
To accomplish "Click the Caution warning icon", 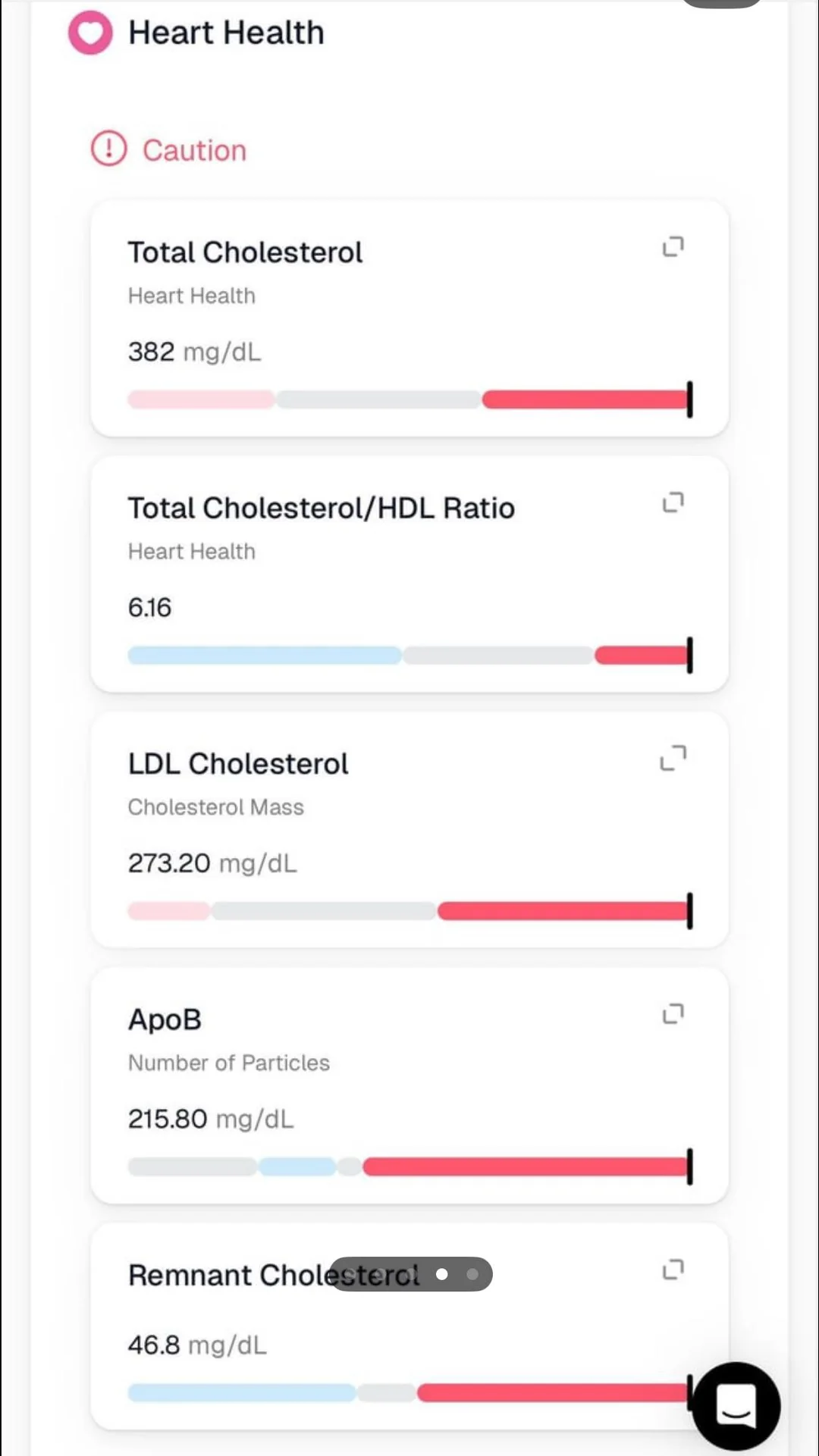I will pyautogui.click(x=108, y=149).
